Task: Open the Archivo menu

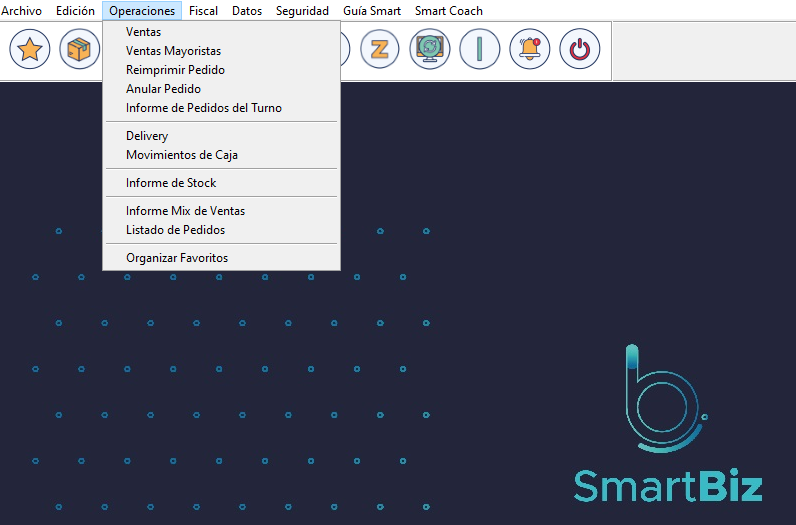Action: pos(22,11)
